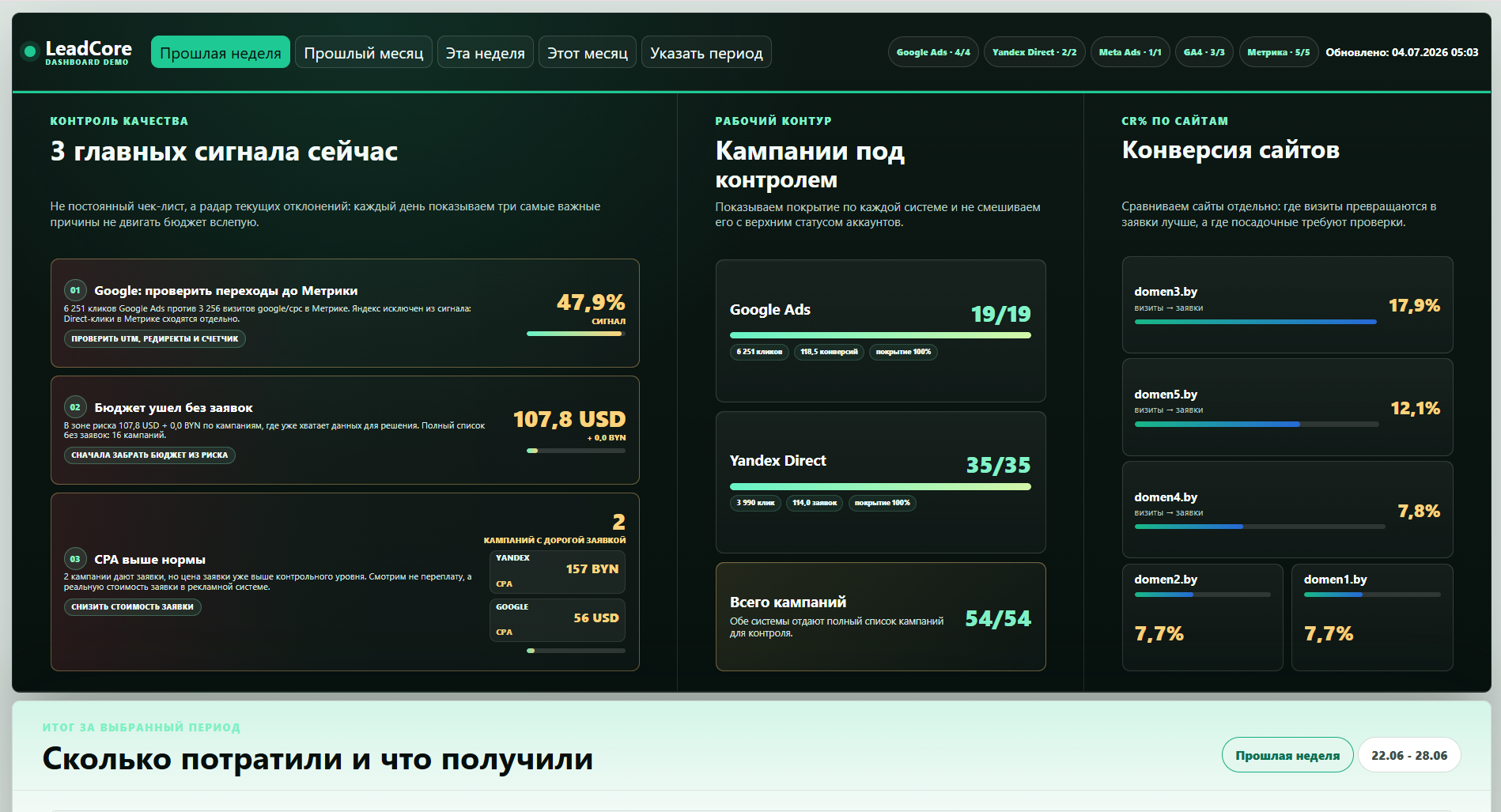Viewport: 1501px width, 812px height.
Task: Open the domen2.by conversion card
Action: coord(1202,617)
